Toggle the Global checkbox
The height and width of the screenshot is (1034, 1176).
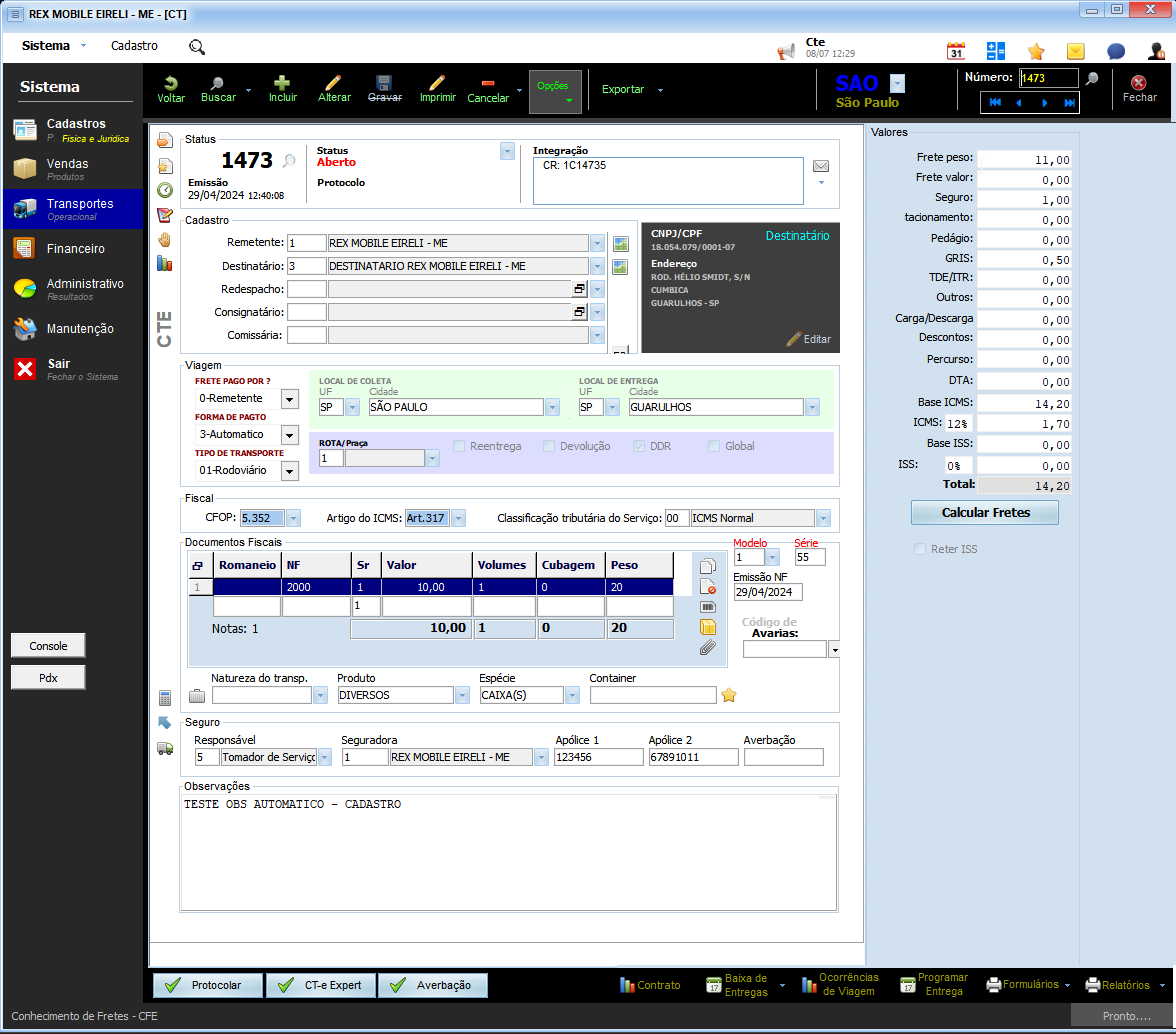point(714,446)
